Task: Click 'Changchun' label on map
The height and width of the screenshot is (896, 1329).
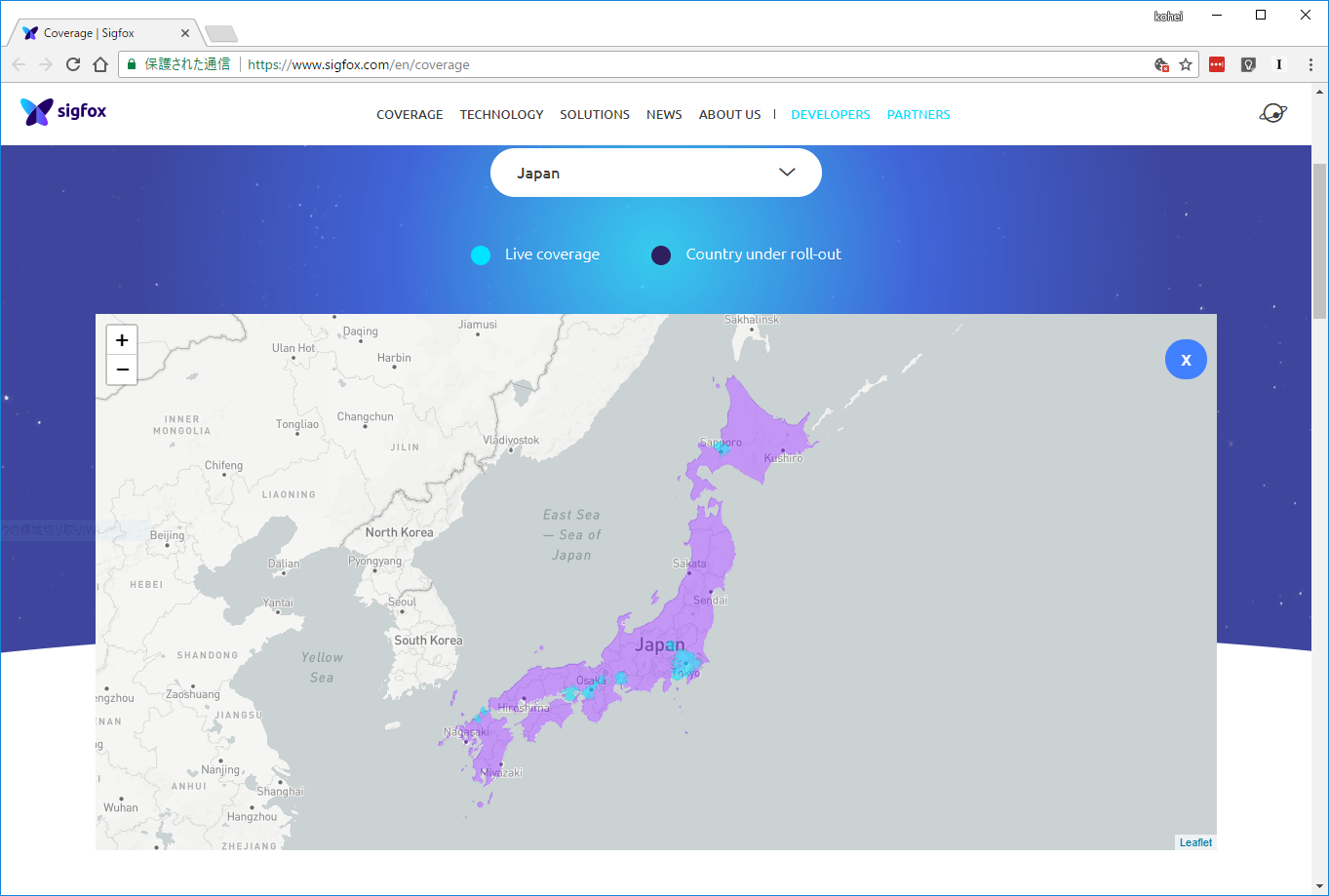Action: [x=366, y=417]
